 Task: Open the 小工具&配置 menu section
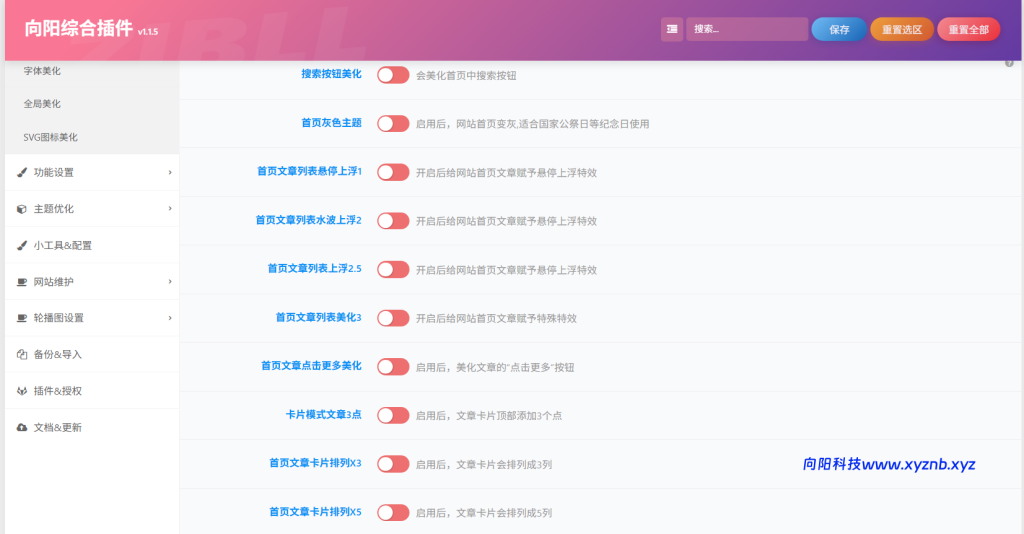coord(92,245)
